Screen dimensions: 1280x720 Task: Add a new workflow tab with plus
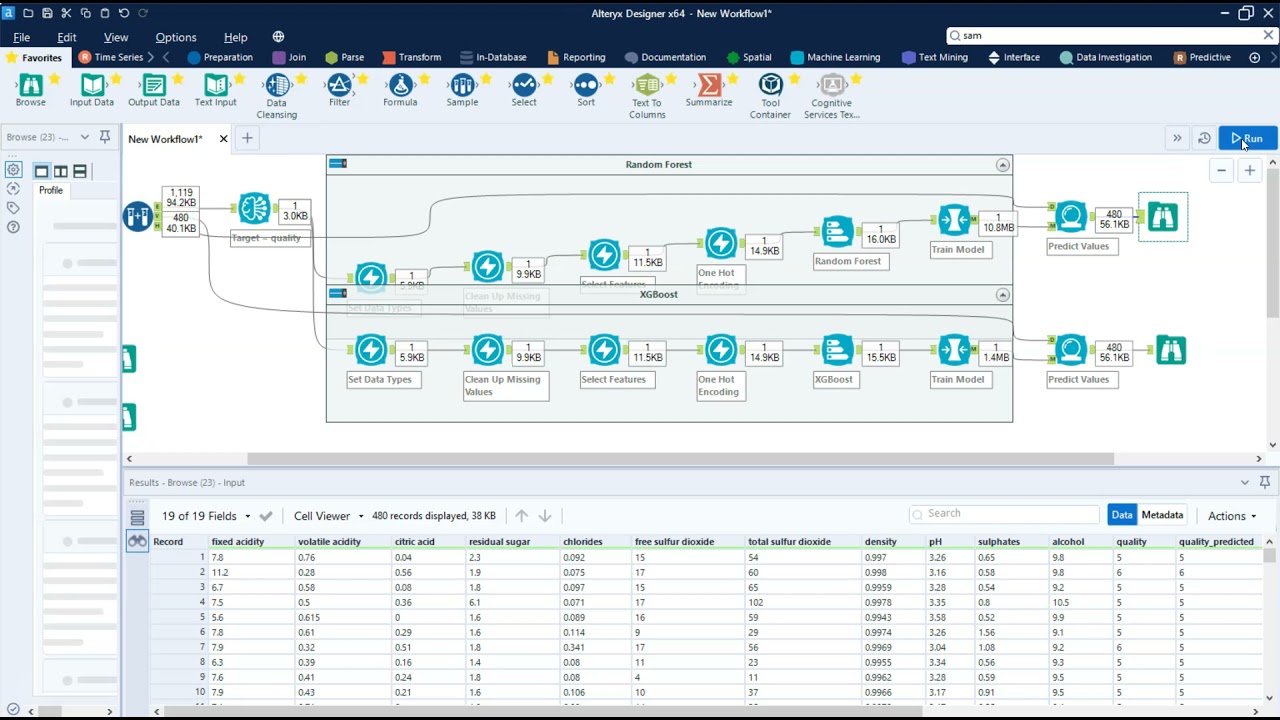click(247, 138)
